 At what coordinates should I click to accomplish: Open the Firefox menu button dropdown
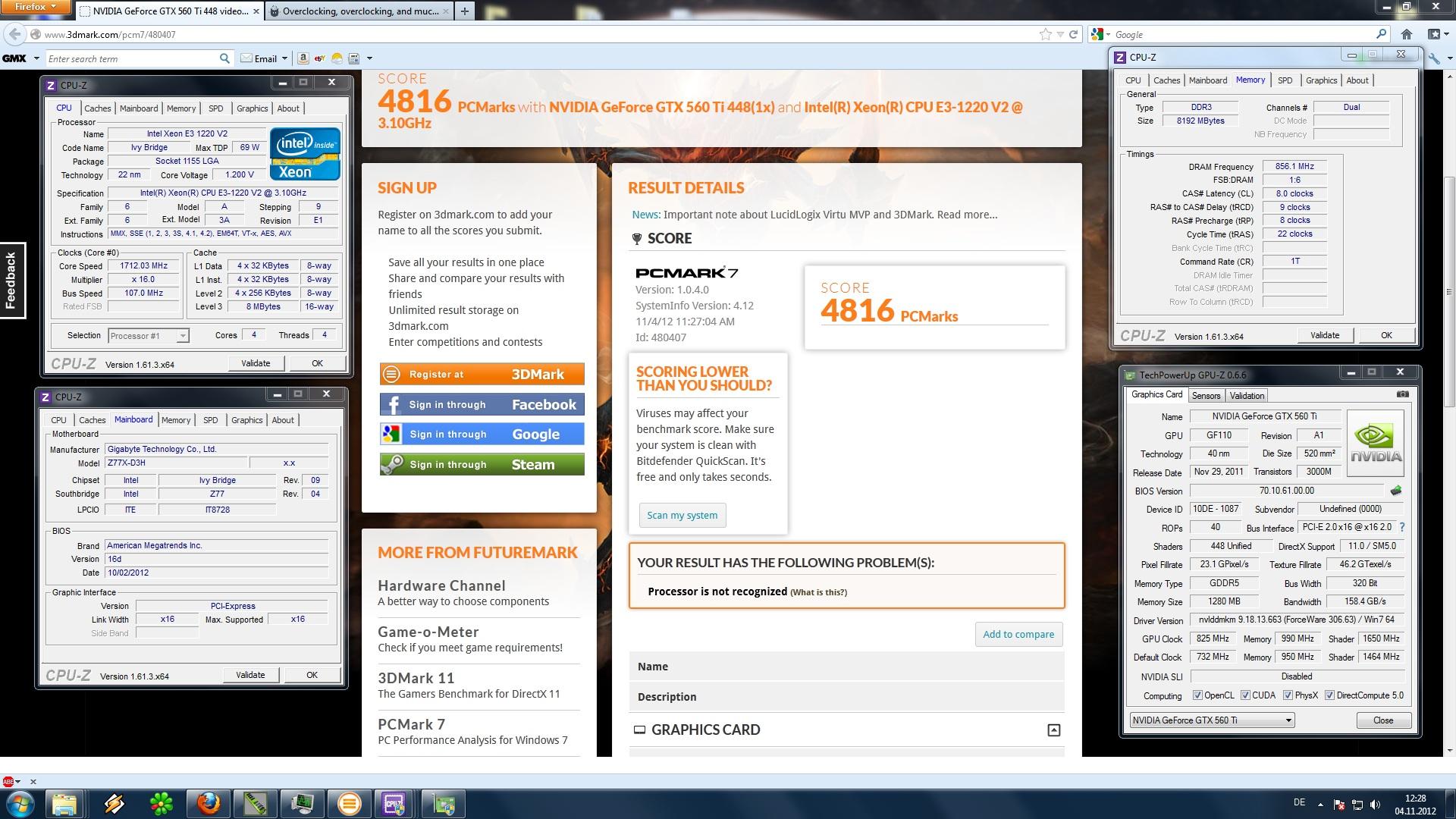pos(36,7)
